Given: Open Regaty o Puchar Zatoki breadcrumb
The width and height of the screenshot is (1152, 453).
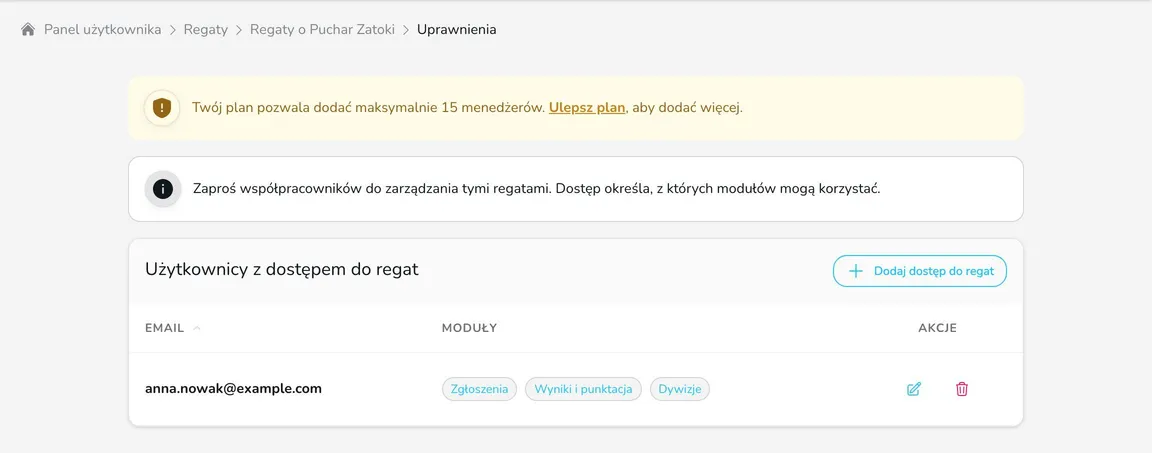Looking at the screenshot, I should pyautogui.click(x=323, y=30).
